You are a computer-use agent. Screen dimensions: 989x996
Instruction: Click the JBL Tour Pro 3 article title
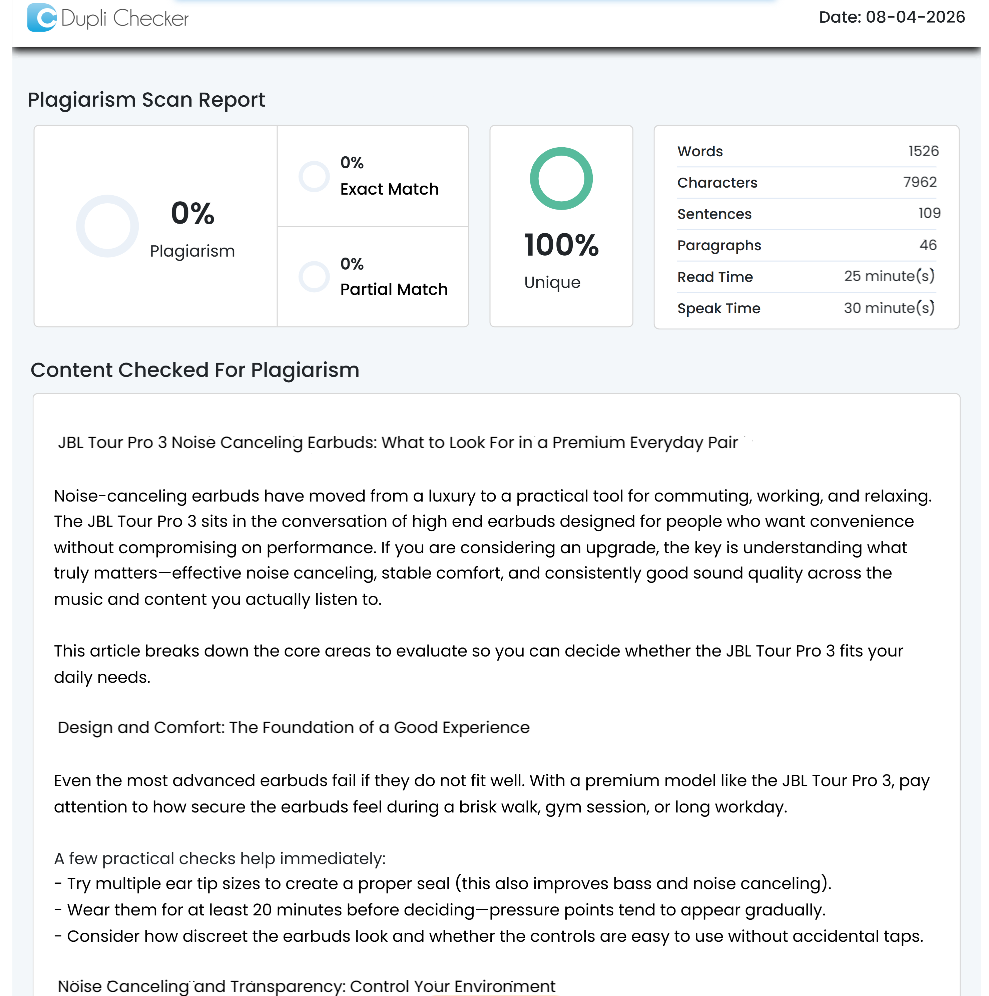[398, 442]
